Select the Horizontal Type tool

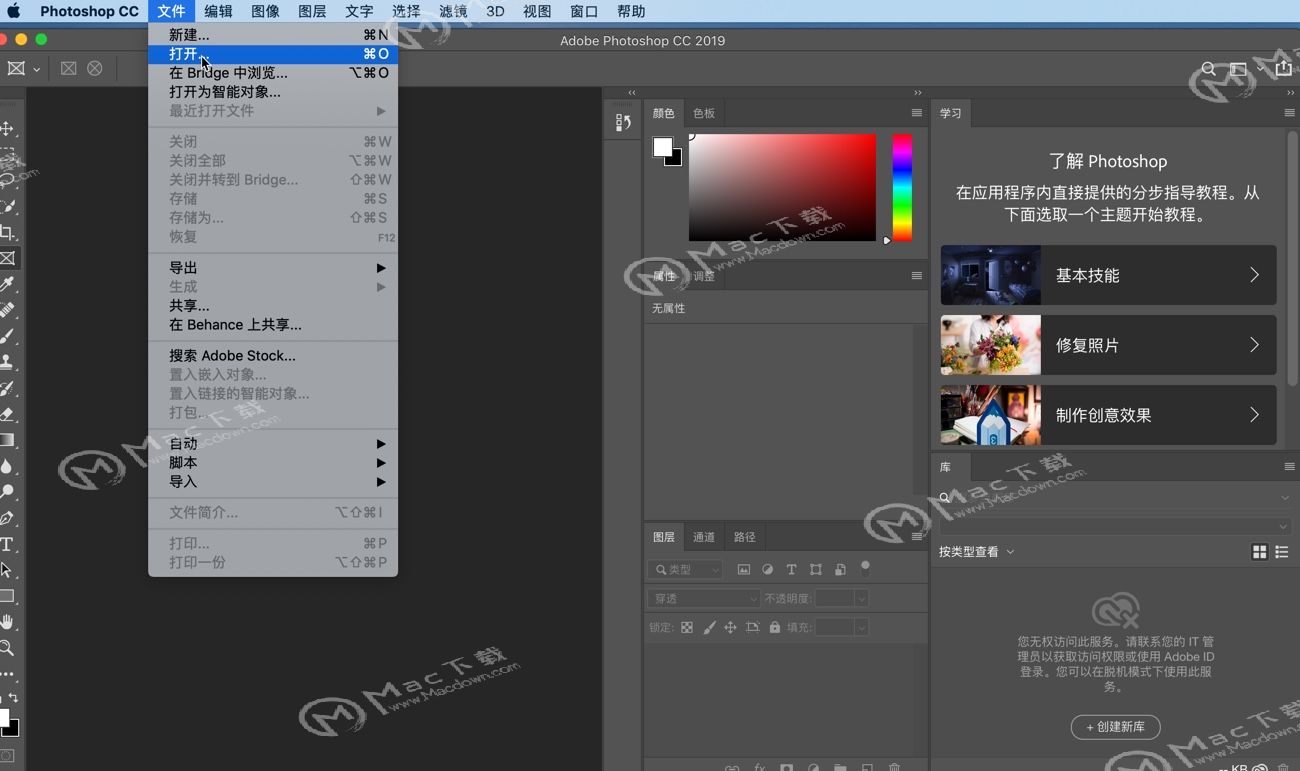[x=7, y=544]
